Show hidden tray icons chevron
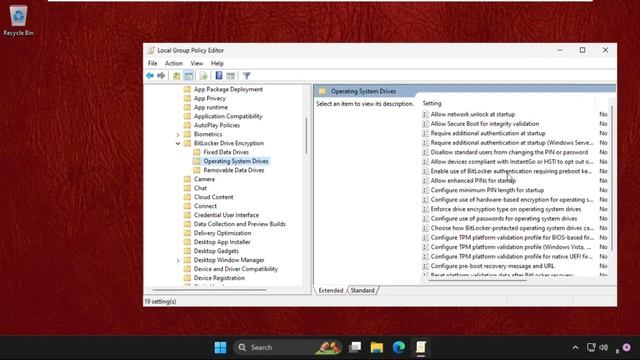The image size is (640, 360). pyautogui.click(x=575, y=348)
